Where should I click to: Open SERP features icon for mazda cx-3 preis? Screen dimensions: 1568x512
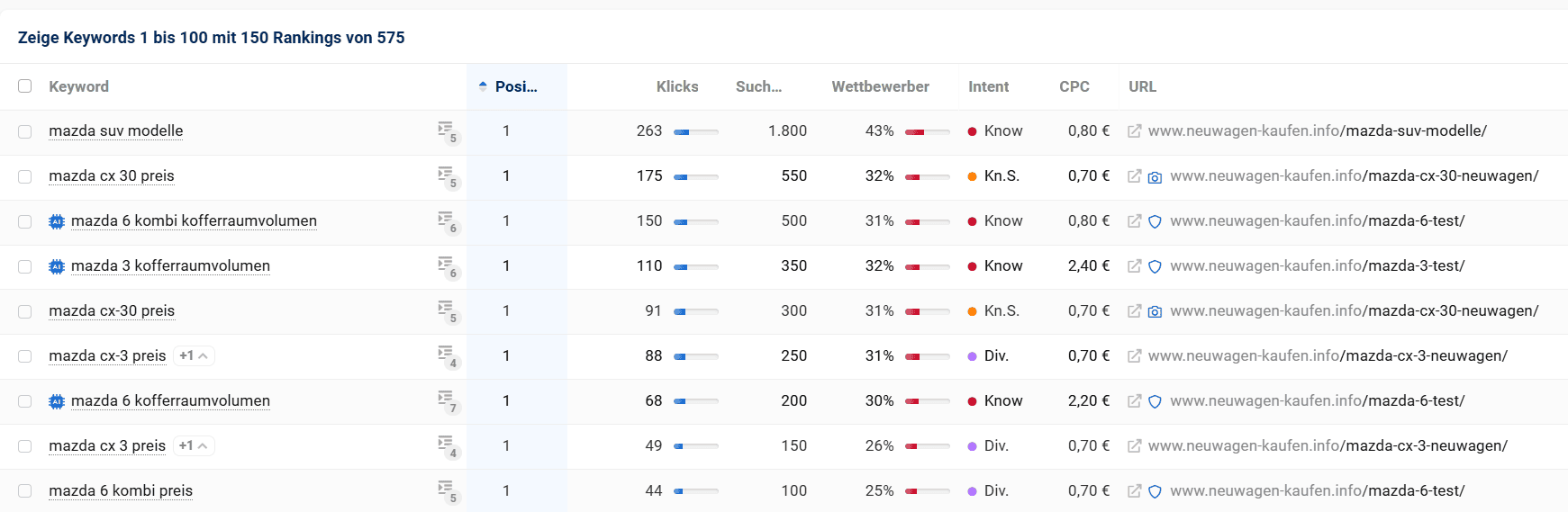[x=448, y=356]
